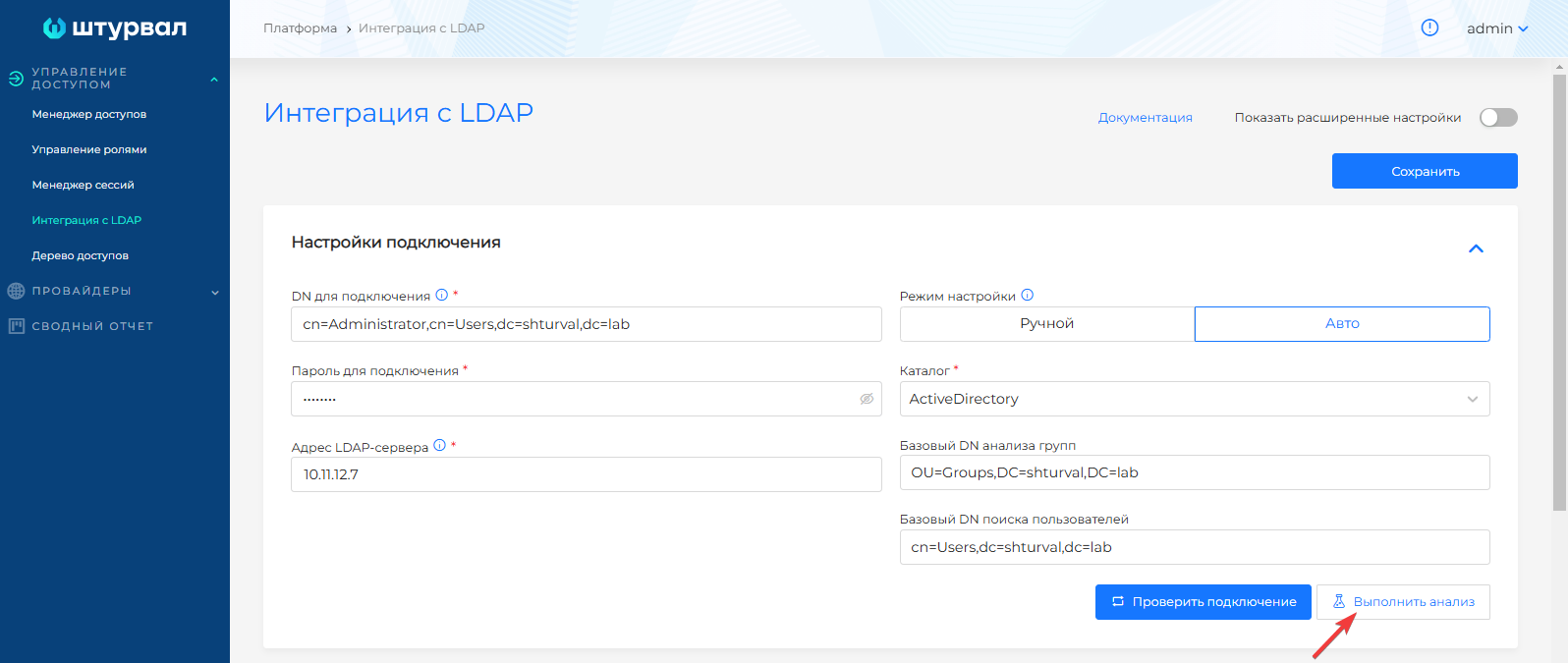Screen dimensions: 1568x663
Task: Open Менеджер доступов in sidebar
Action: coord(89,114)
